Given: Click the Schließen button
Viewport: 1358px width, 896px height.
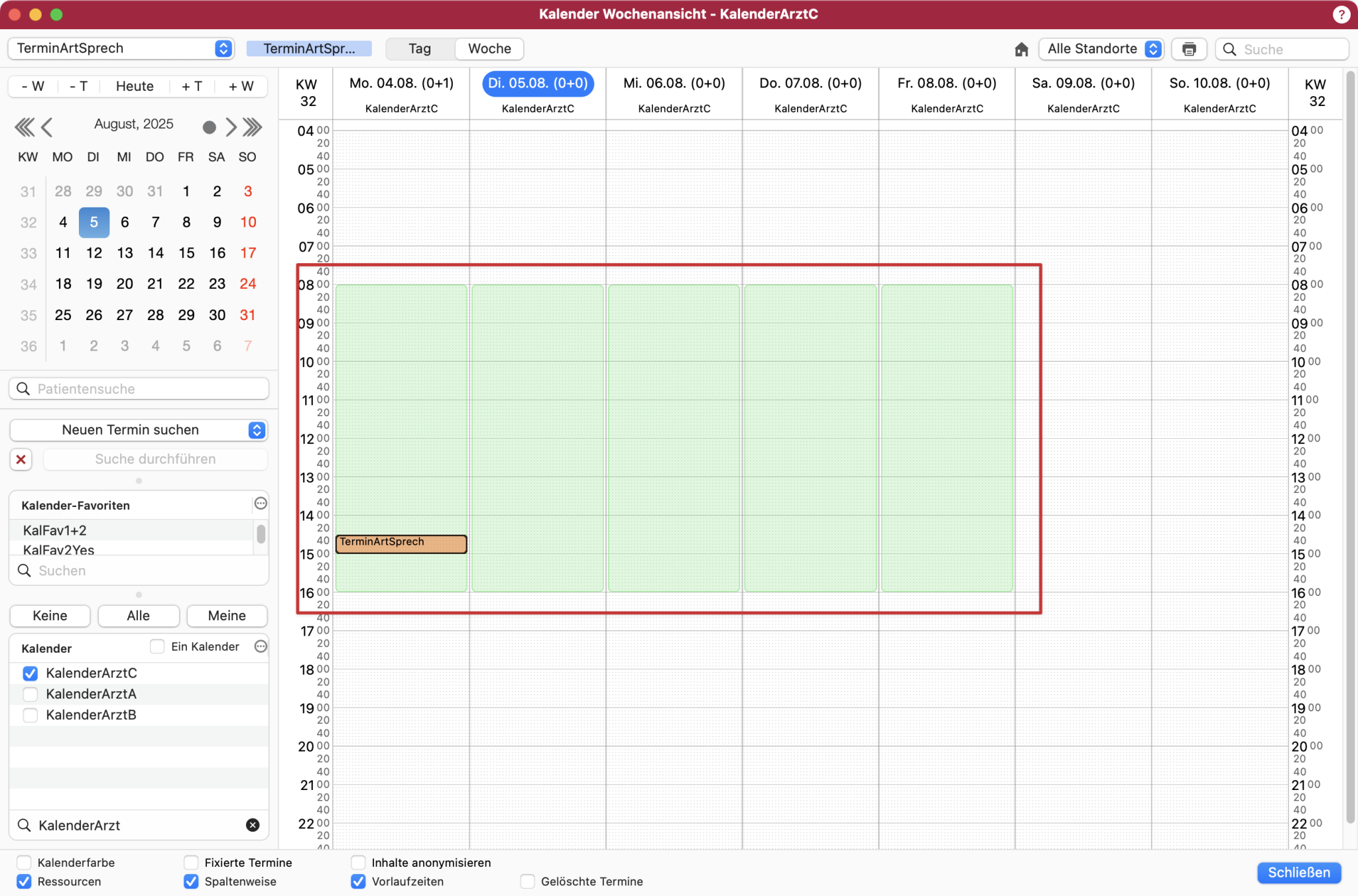Looking at the screenshot, I should 1299,873.
